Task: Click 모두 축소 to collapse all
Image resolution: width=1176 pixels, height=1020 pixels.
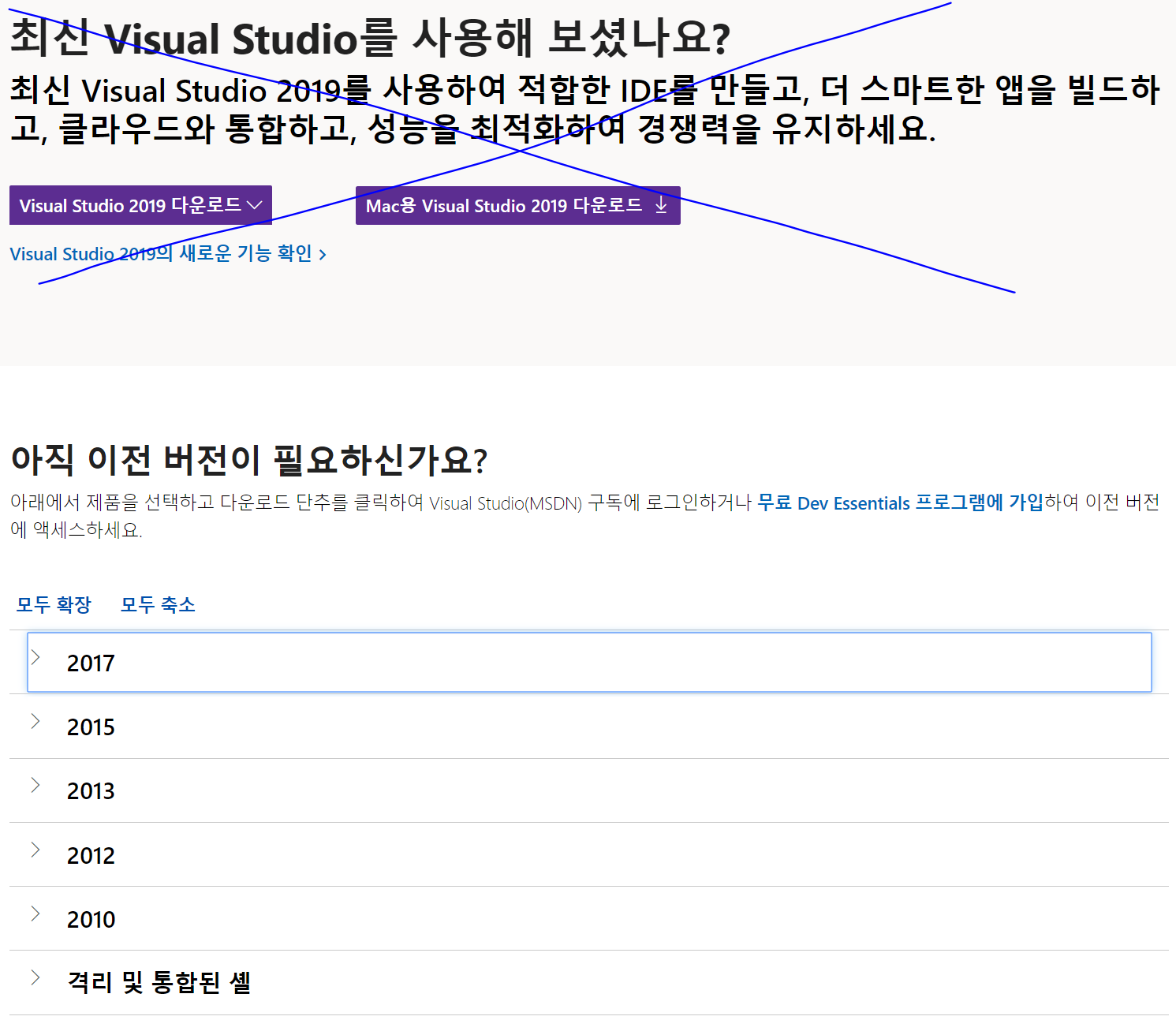Action: [x=158, y=604]
